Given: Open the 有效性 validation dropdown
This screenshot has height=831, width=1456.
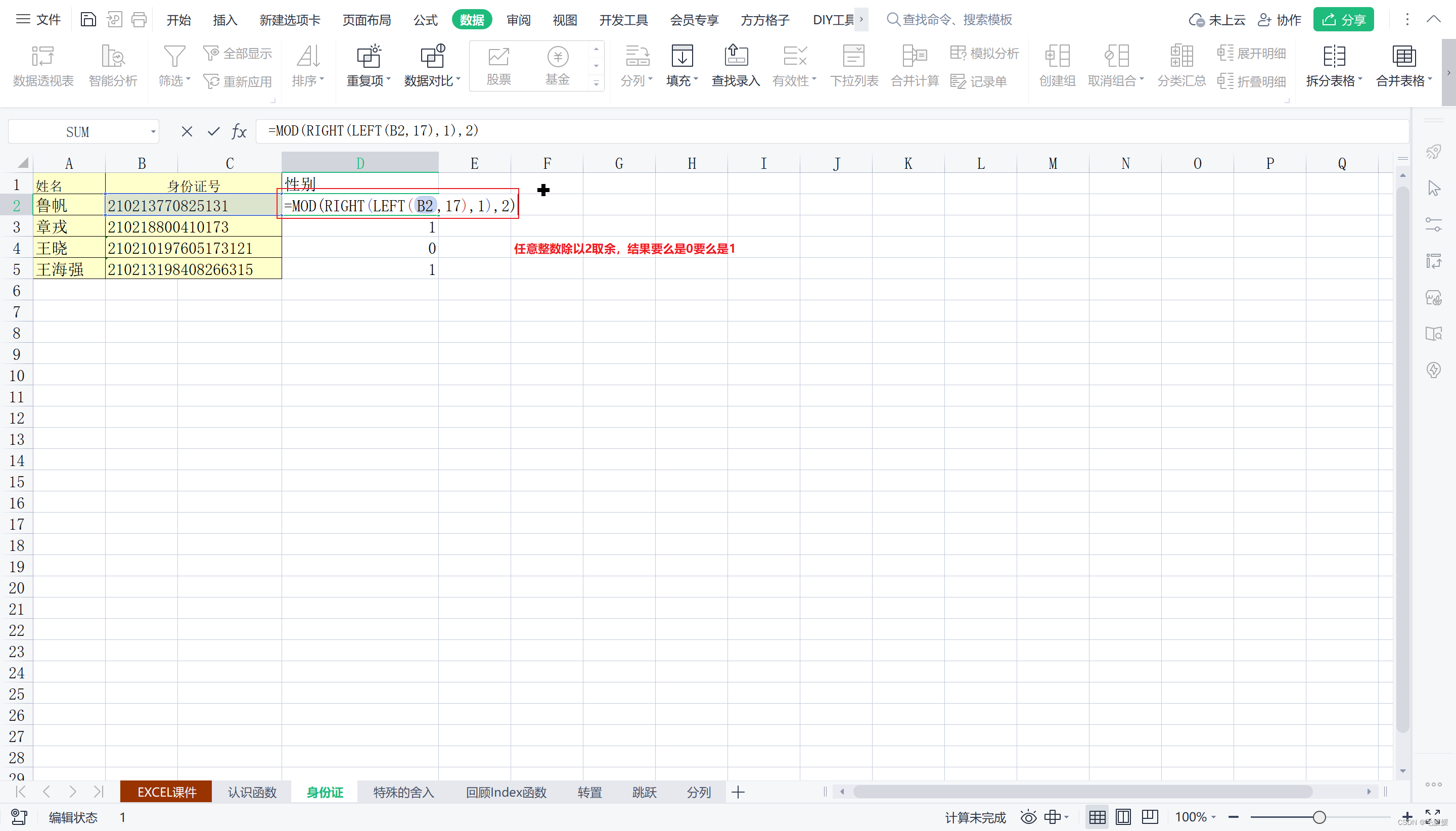Looking at the screenshot, I should pos(795,66).
